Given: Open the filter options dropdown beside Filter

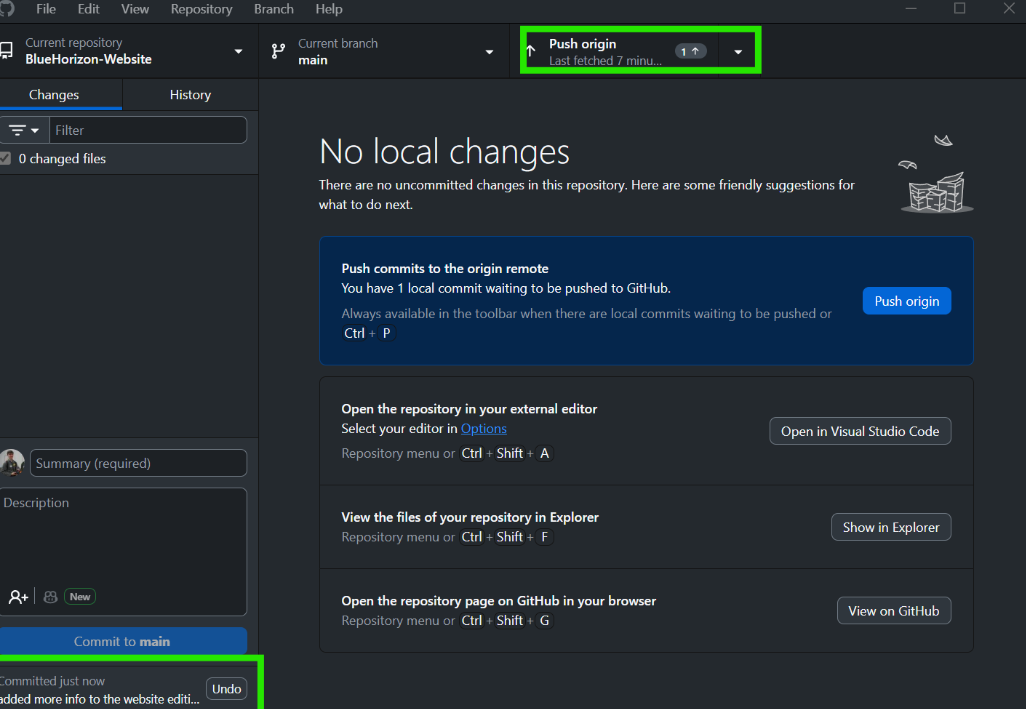Looking at the screenshot, I should 25,130.
